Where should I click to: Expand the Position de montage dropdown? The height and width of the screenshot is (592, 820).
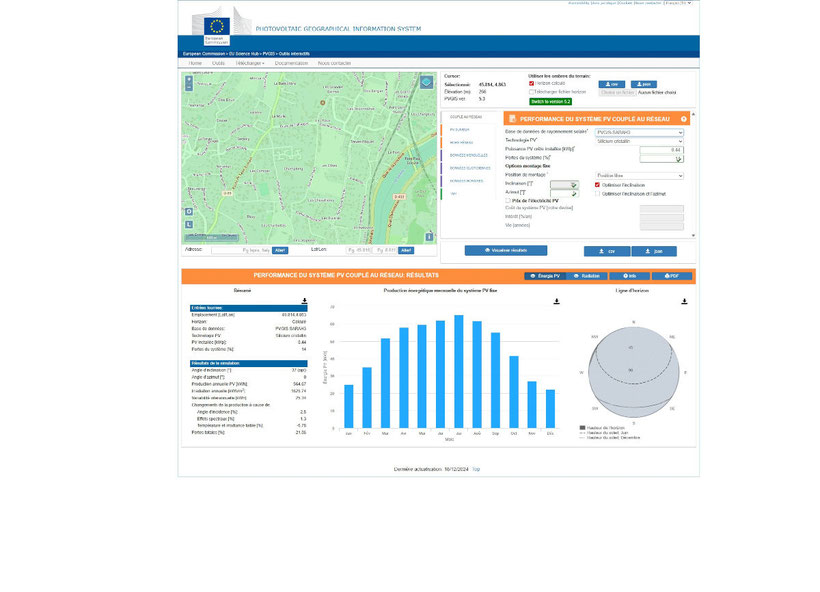coord(639,176)
